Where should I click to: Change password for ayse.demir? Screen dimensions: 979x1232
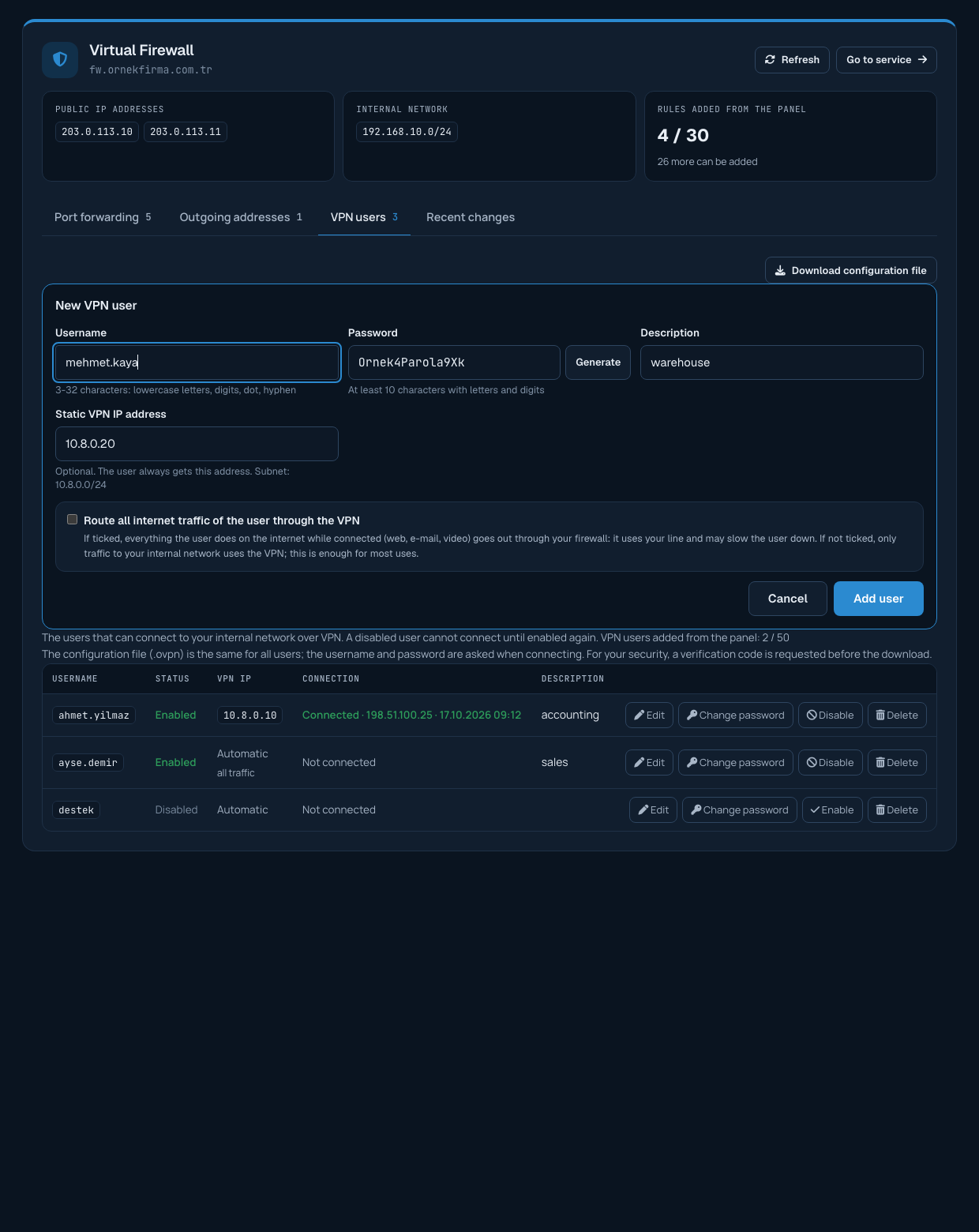pos(736,763)
